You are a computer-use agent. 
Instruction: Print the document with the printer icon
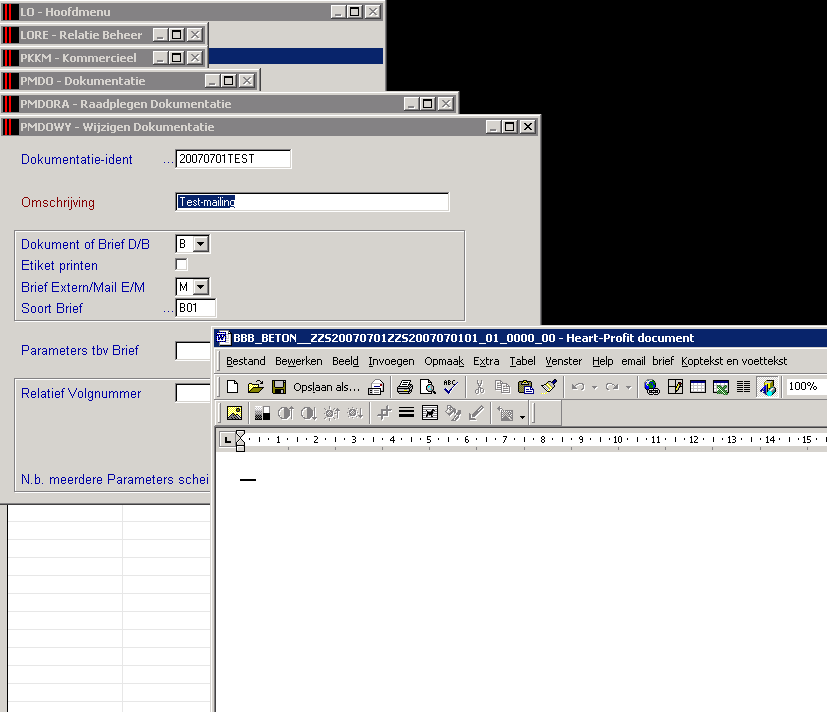tap(405, 387)
